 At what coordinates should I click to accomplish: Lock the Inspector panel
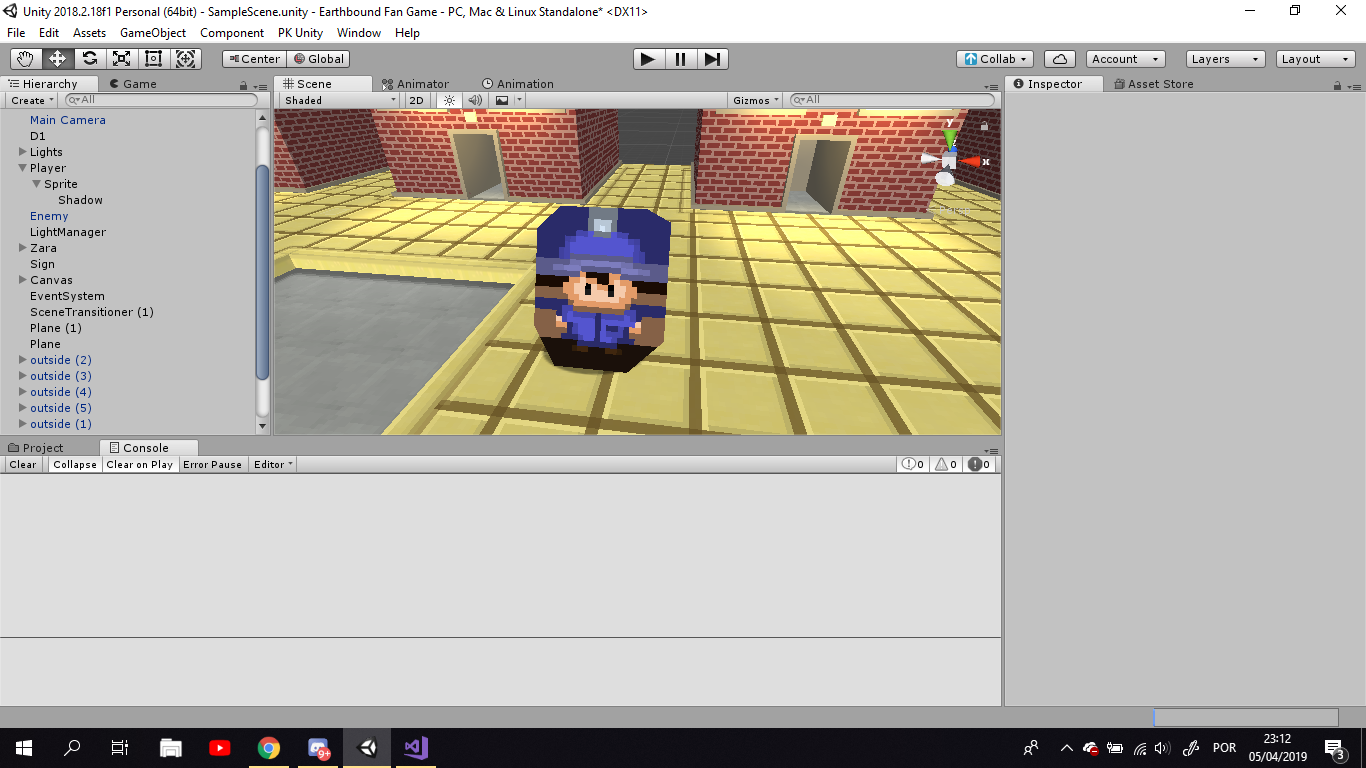click(1338, 86)
